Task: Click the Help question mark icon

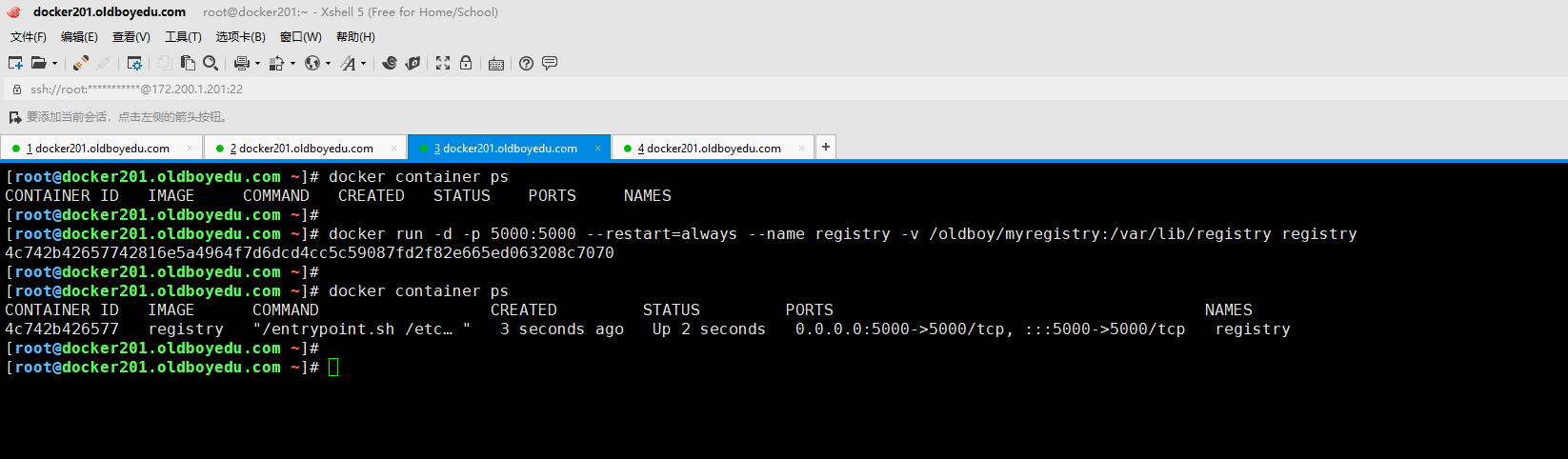Action: coord(526,63)
